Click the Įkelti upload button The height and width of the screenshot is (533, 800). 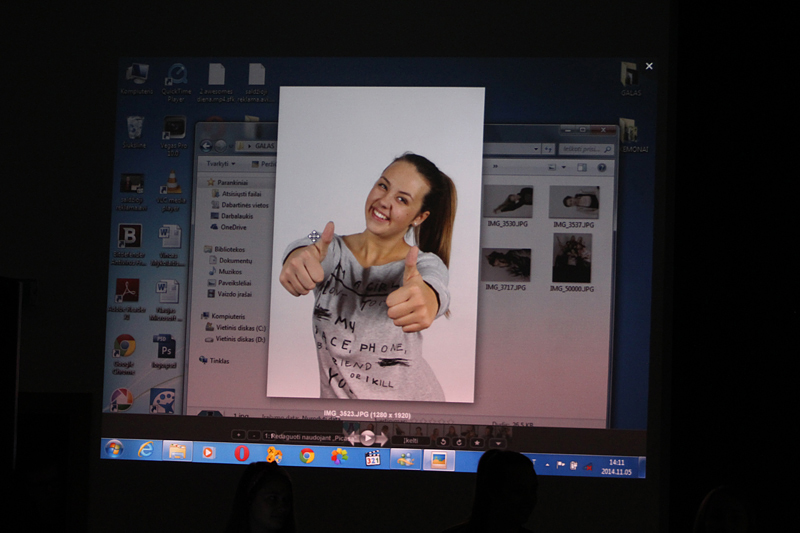411,440
